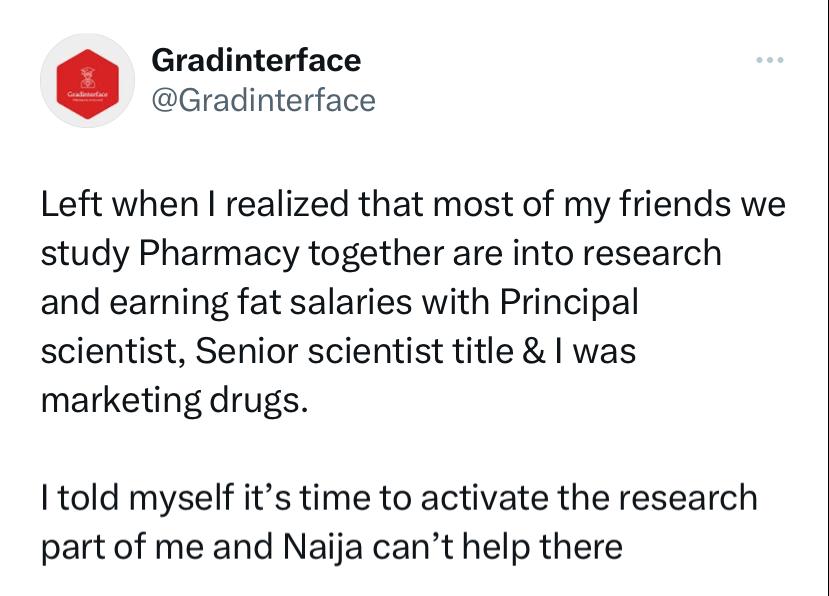The width and height of the screenshot is (829, 596).
Task: Click the phrase marketing drugs
Action: (x=174, y=400)
